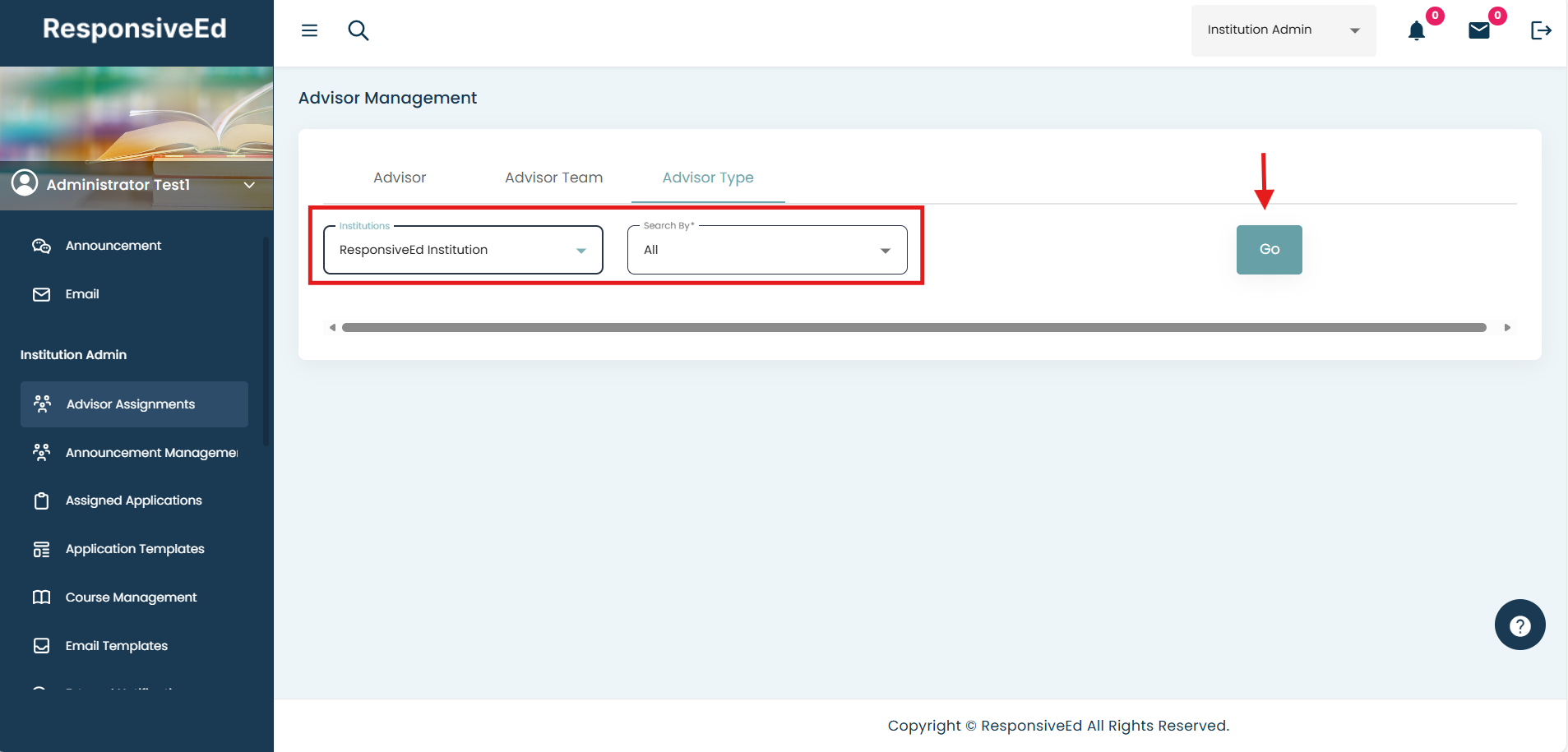The image size is (1568, 752).
Task: Open notifications bell icon
Action: tap(1416, 31)
